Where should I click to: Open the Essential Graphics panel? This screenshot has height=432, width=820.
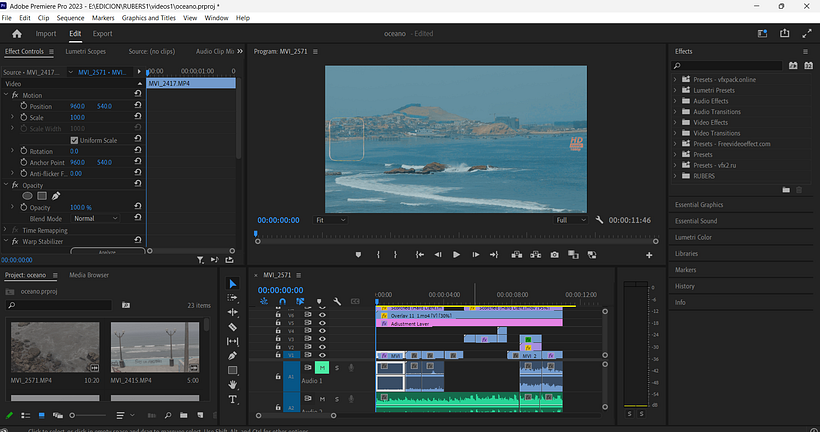pyautogui.click(x=698, y=205)
